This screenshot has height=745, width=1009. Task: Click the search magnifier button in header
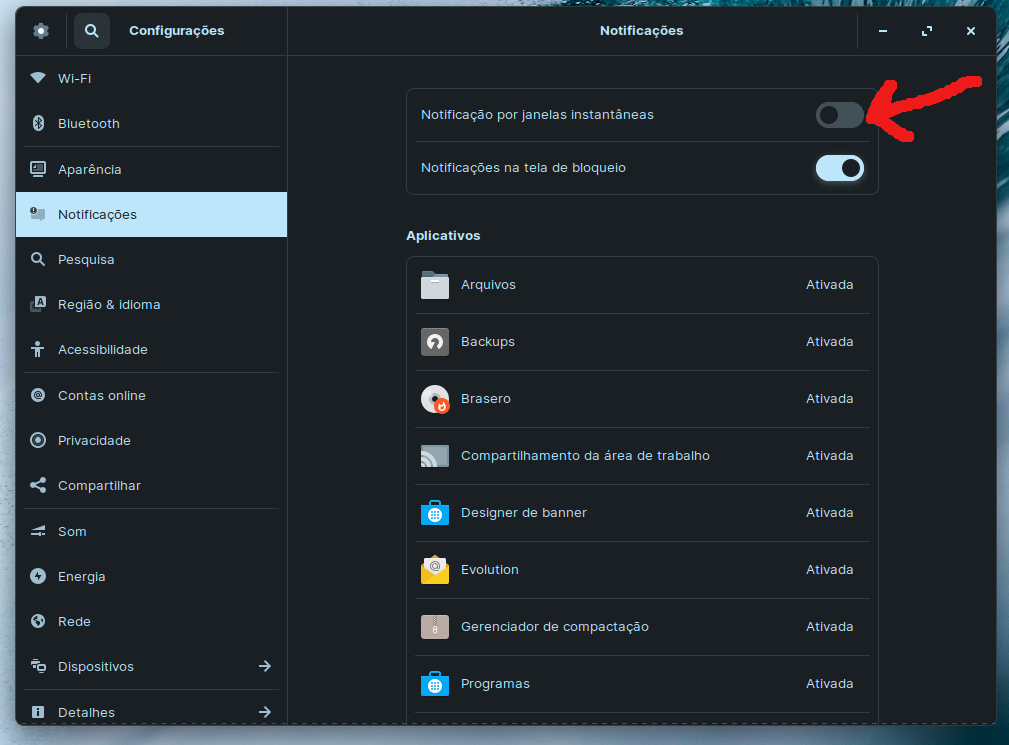point(91,31)
